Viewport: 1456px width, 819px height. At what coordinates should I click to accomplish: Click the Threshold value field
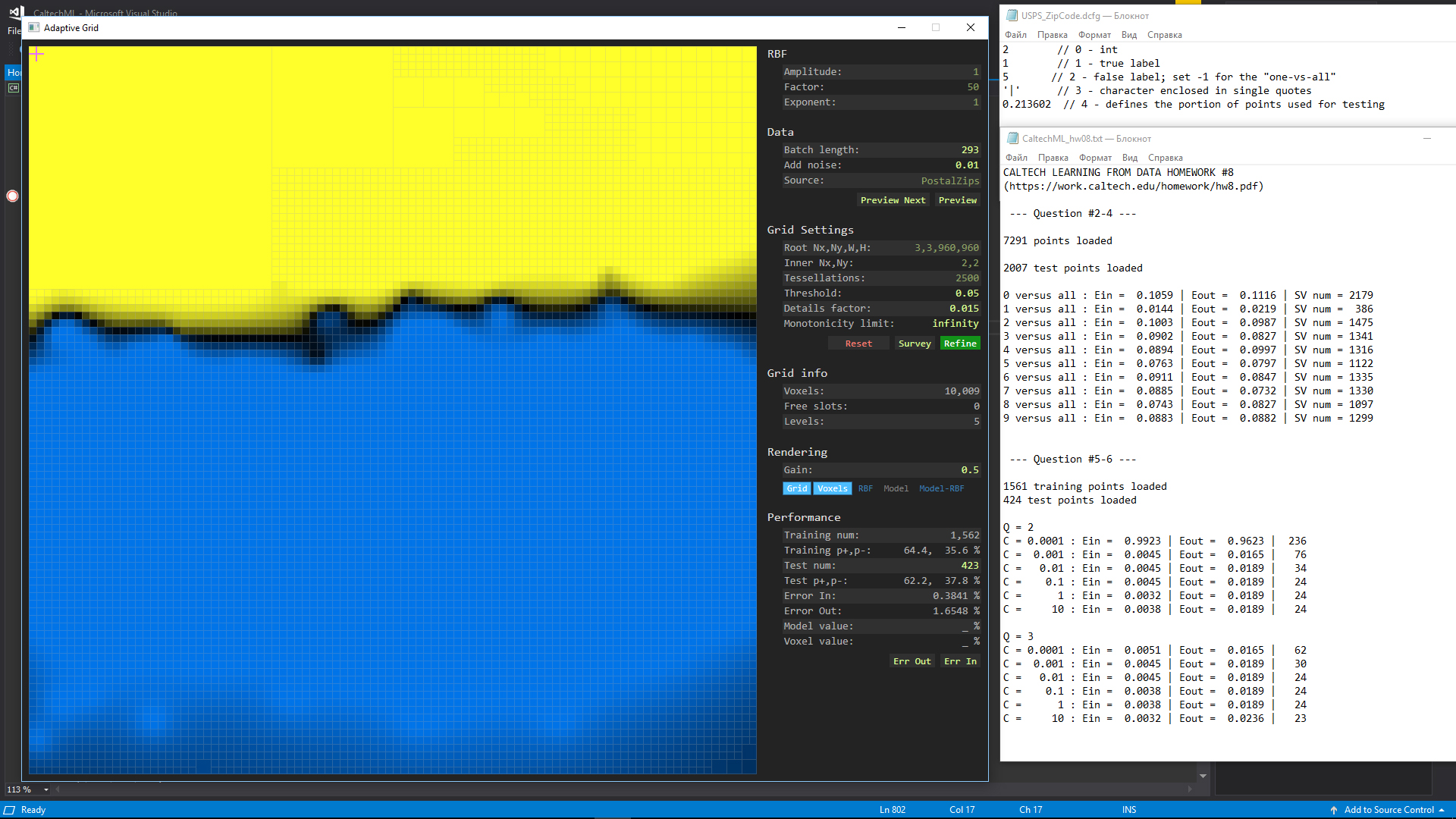click(966, 293)
